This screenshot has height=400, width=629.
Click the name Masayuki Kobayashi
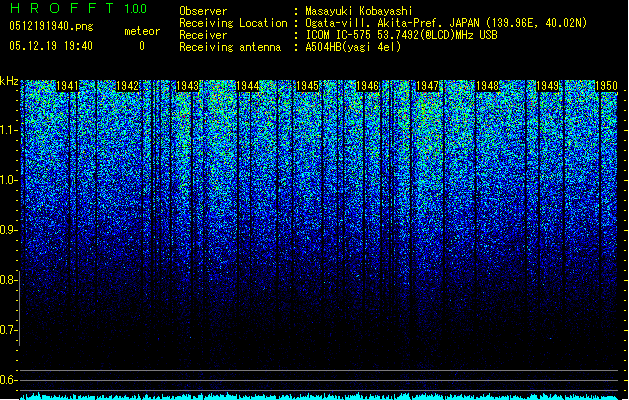pos(359,11)
